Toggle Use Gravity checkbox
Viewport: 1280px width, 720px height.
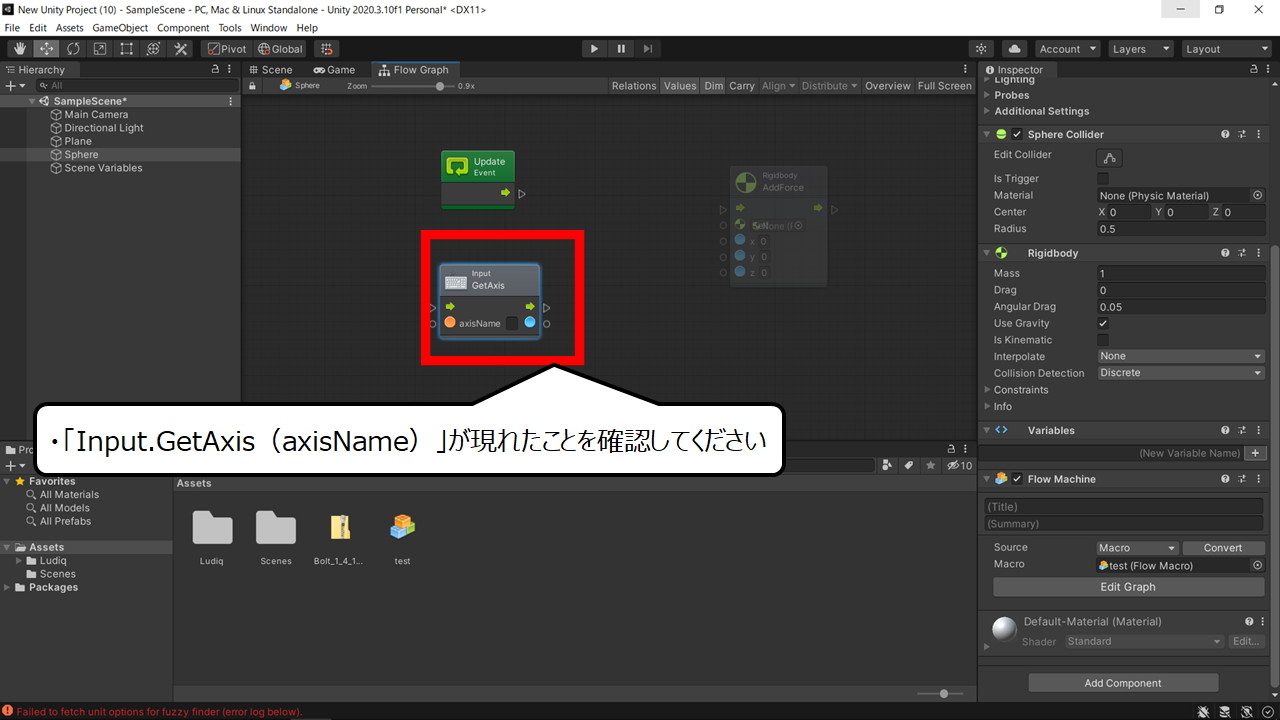[1103, 323]
